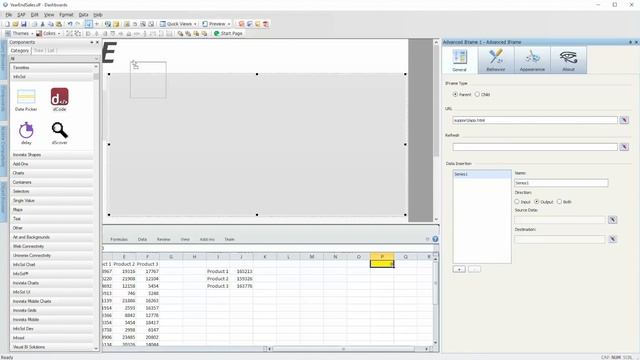Image resolution: width=640 pixels, height=360 pixels.
Task: Click the selection pointer toolbar icon
Action: (88, 24)
